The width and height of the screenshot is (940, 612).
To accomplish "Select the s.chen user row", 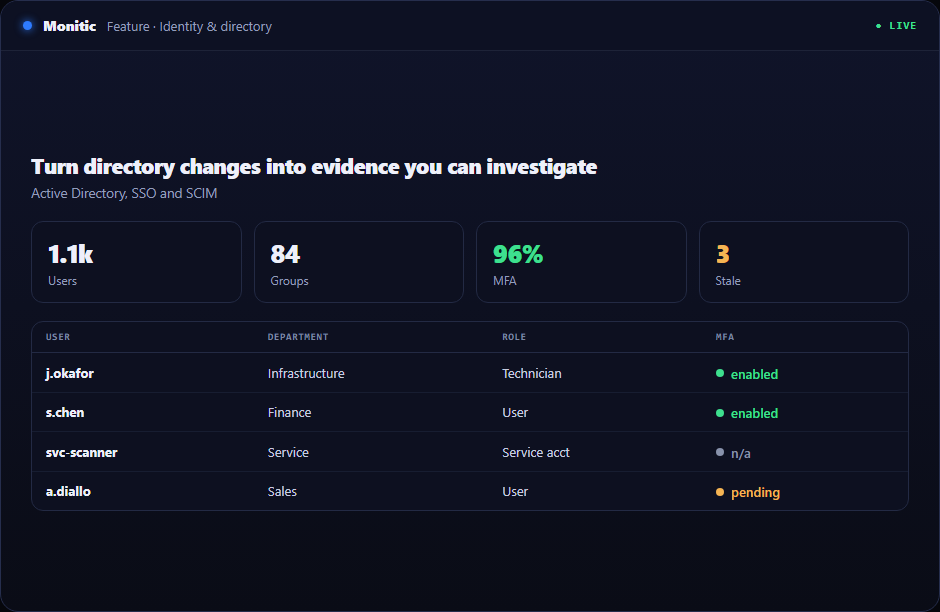I will (470, 412).
